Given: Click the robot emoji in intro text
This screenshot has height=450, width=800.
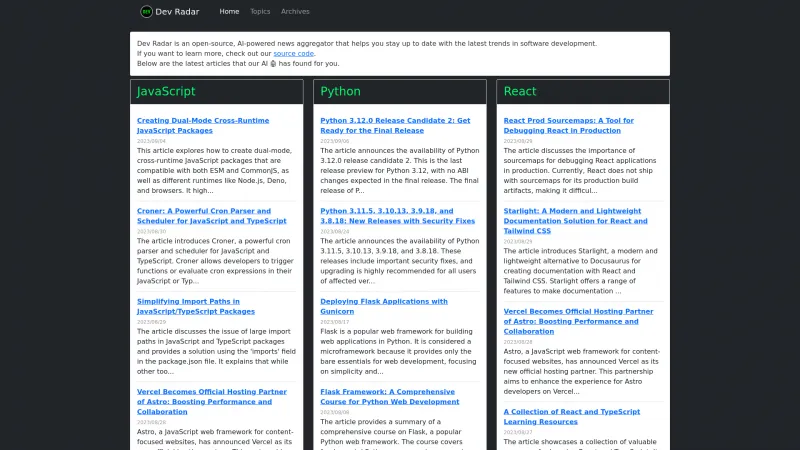Looking at the screenshot, I should click(x=273, y=63).
